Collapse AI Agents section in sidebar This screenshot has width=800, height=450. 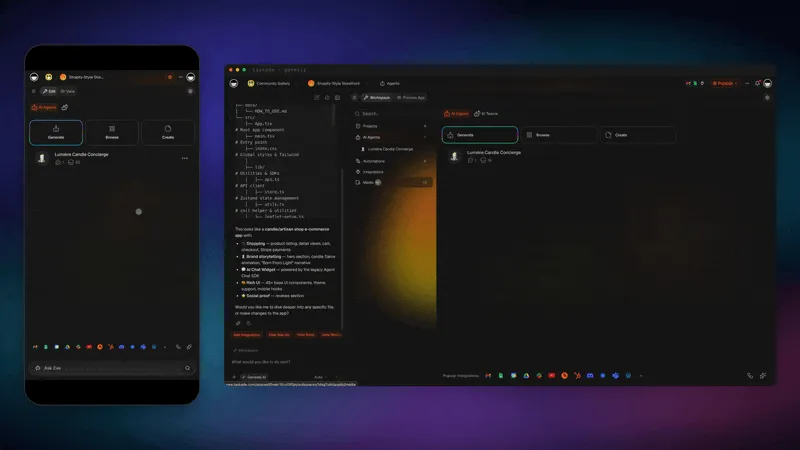(x=391, y=137)
